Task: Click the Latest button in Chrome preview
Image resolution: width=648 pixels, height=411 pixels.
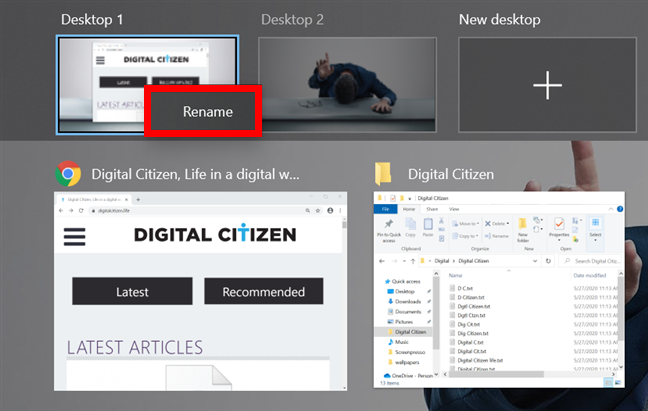Action: [132, 292]
